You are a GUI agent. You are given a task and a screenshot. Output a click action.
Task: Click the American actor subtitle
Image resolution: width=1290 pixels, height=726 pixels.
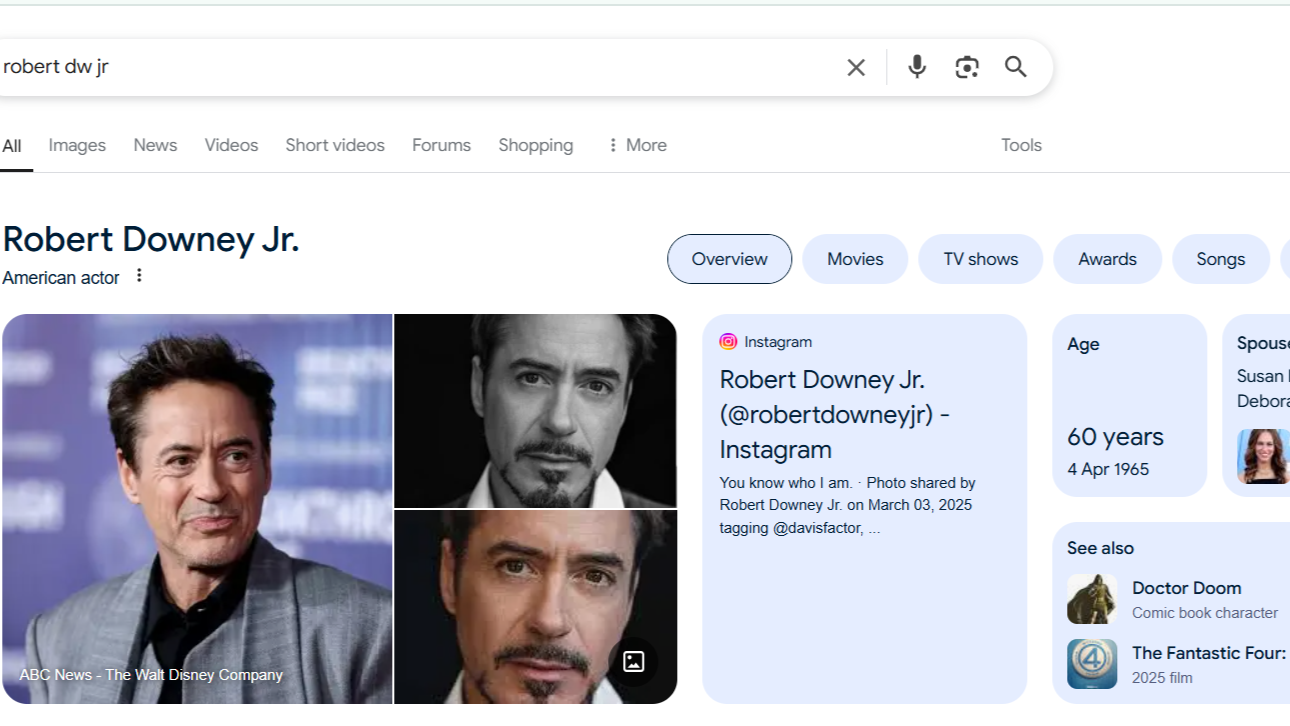61,278
